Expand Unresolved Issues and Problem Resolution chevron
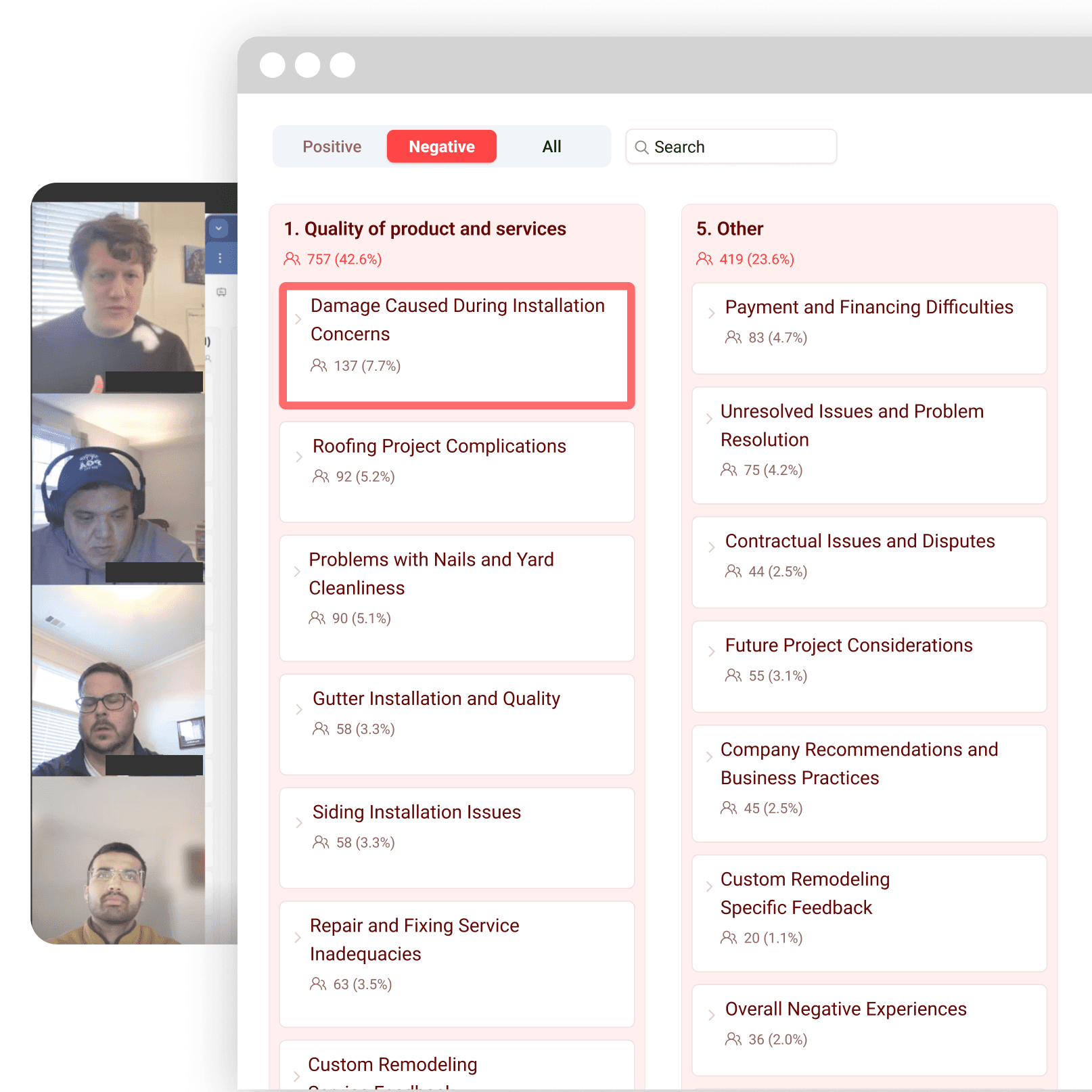This screenshot has height=1092, width=1092. pyautogui.click(x=709, y=419)
